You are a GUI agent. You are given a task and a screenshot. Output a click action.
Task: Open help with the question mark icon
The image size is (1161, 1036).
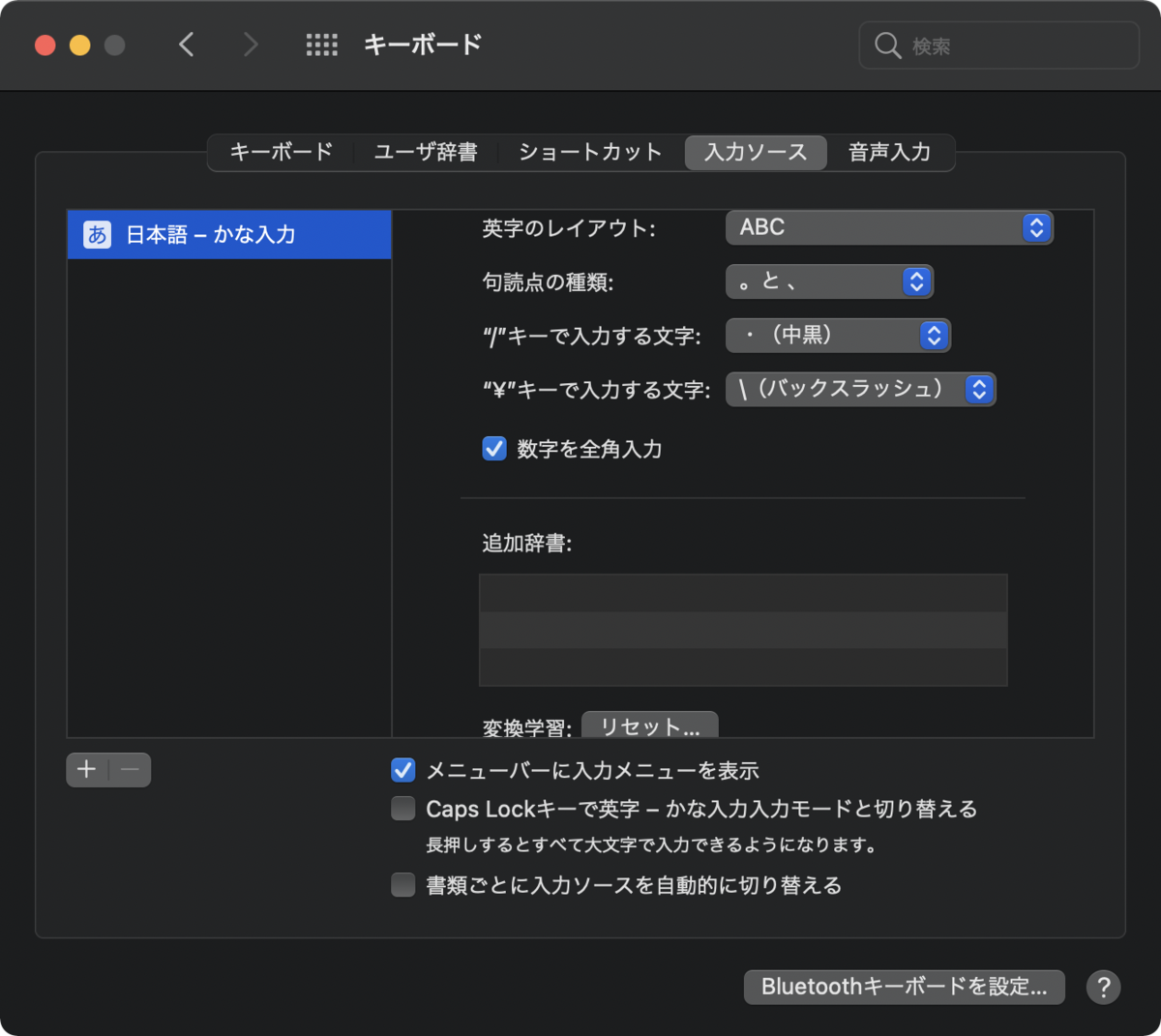(x=1103, y=987)
